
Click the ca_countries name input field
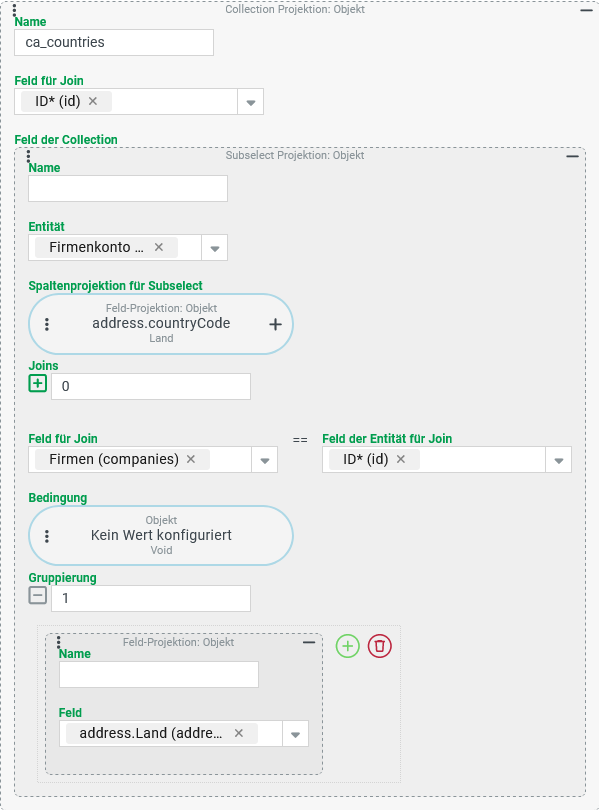pos(114,42)
